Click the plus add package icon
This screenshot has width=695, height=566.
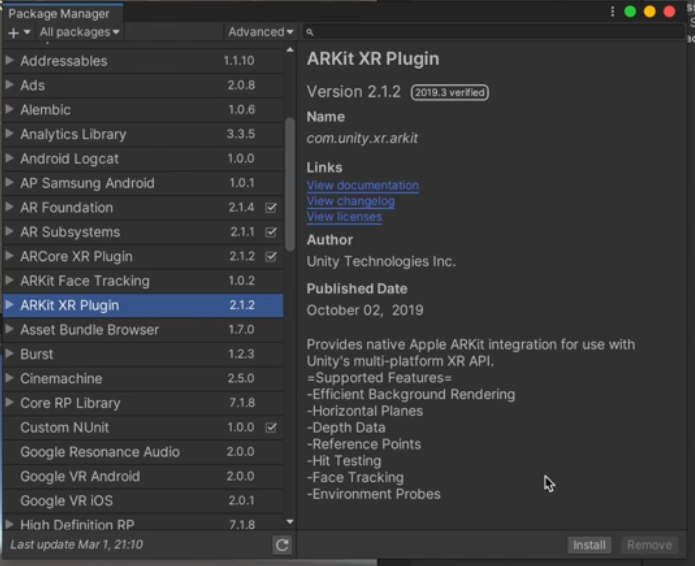13,32
